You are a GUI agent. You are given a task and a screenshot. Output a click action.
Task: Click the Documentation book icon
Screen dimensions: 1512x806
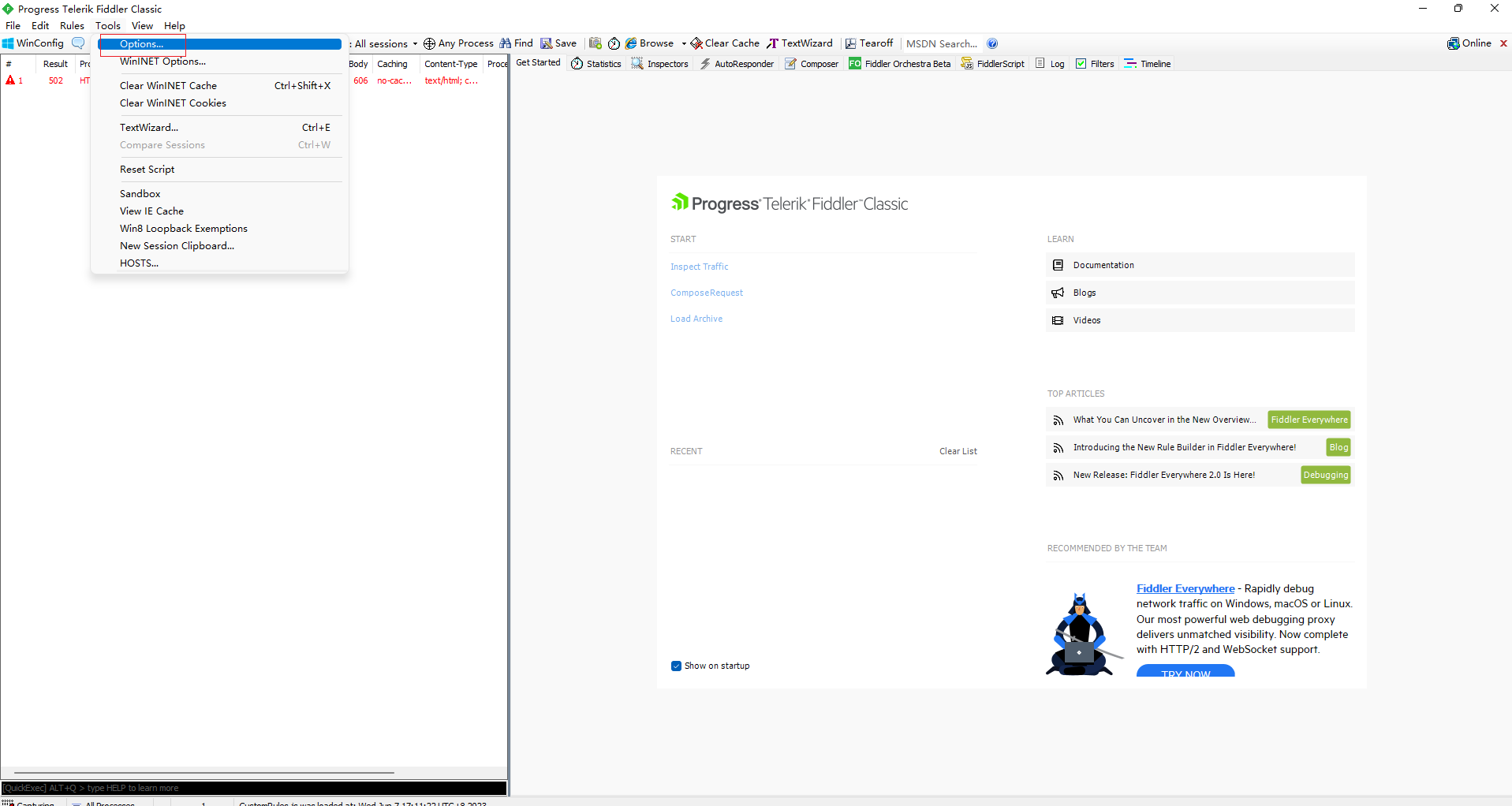click(x=1058, y=265)
